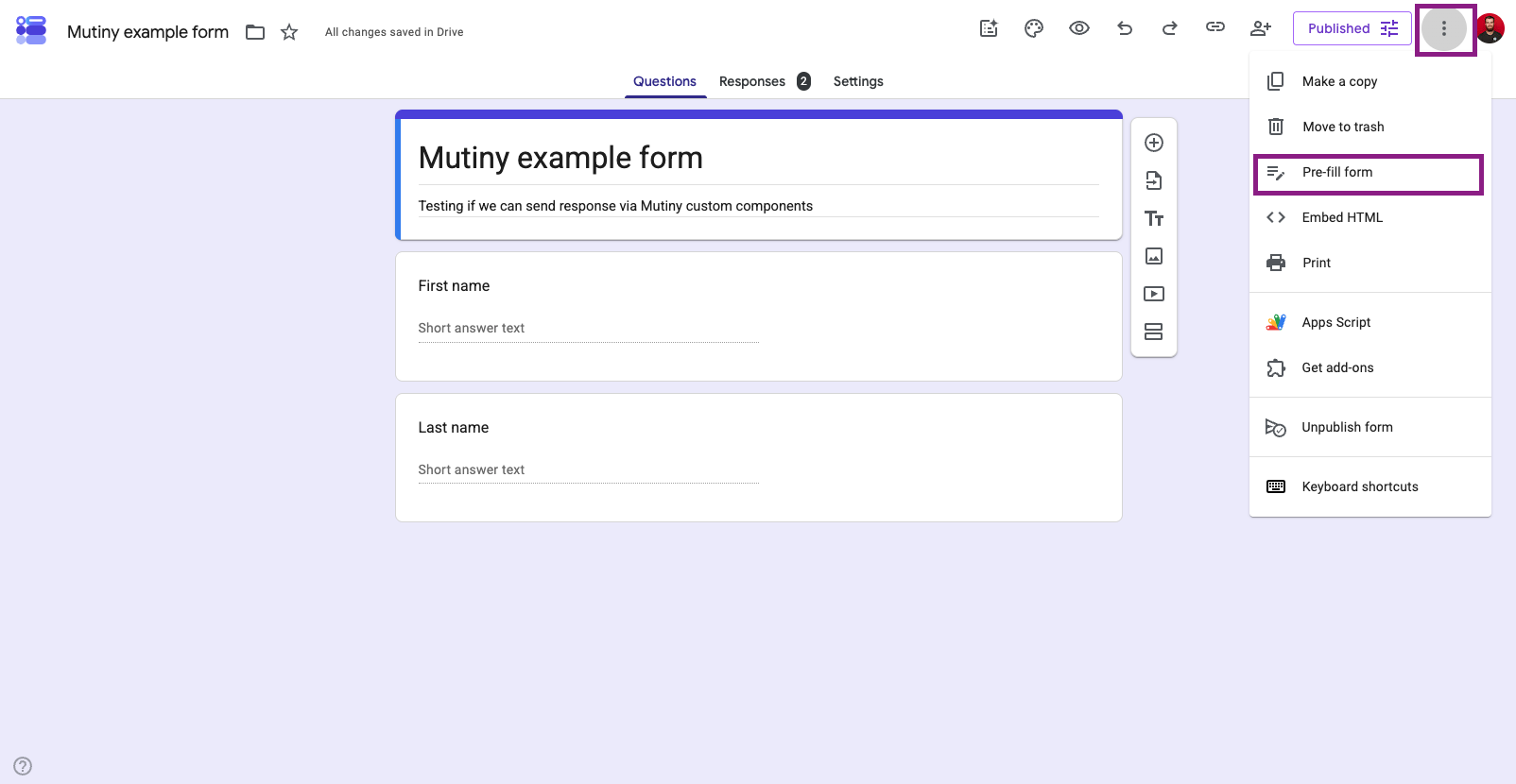Switch to the Responses tab
Screen dimensions: 1516x784
point(765,81)
